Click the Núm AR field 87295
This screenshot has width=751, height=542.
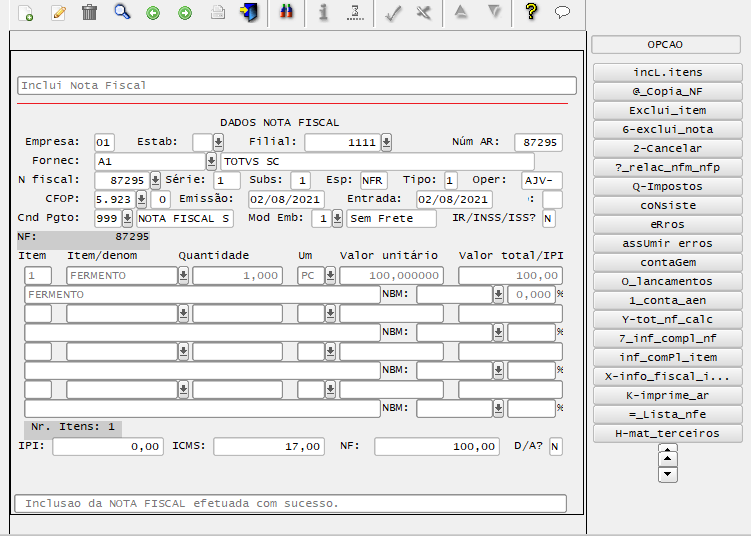538,142
